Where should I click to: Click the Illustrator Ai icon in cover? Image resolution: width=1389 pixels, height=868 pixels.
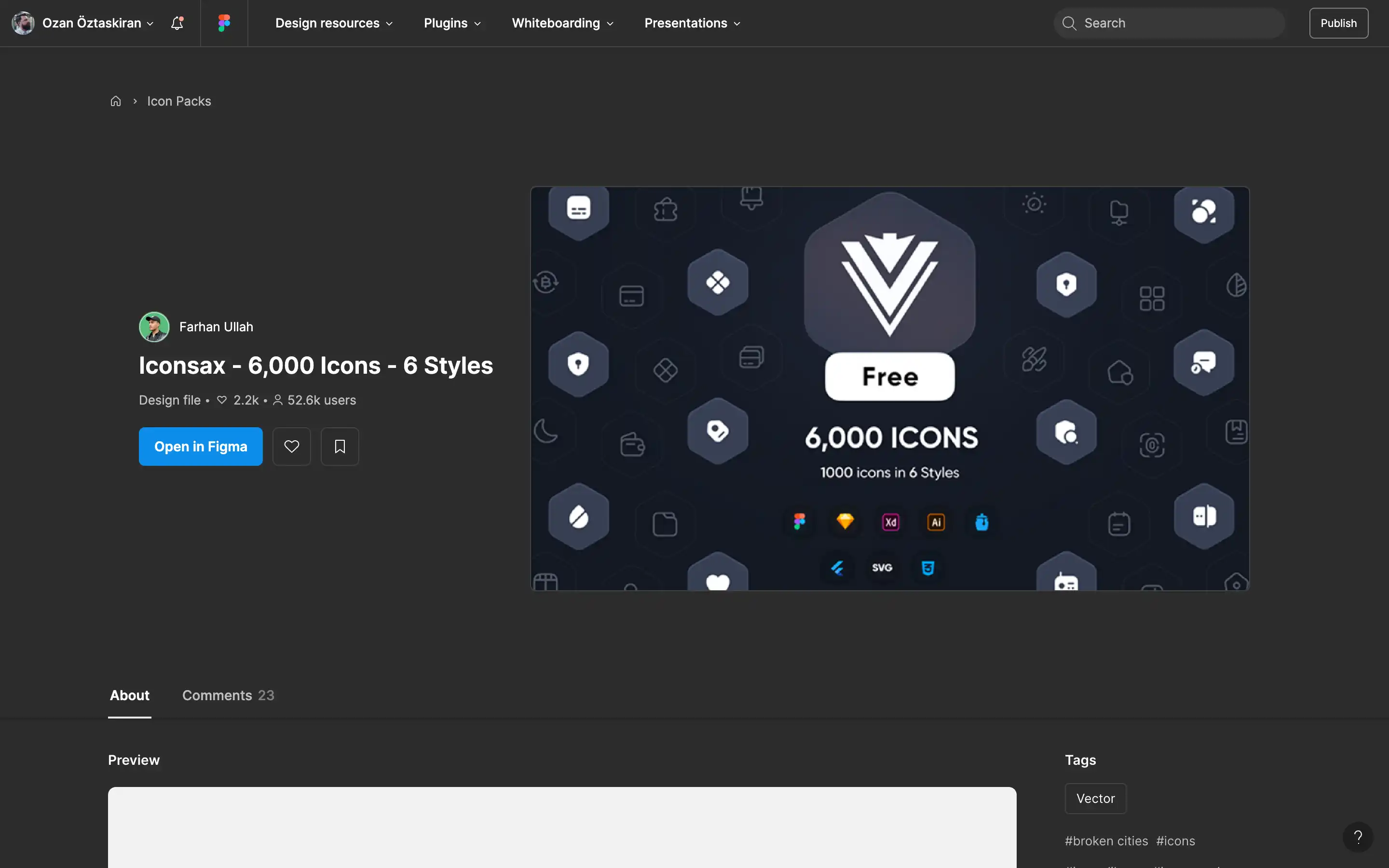click(x=936, y=522)
